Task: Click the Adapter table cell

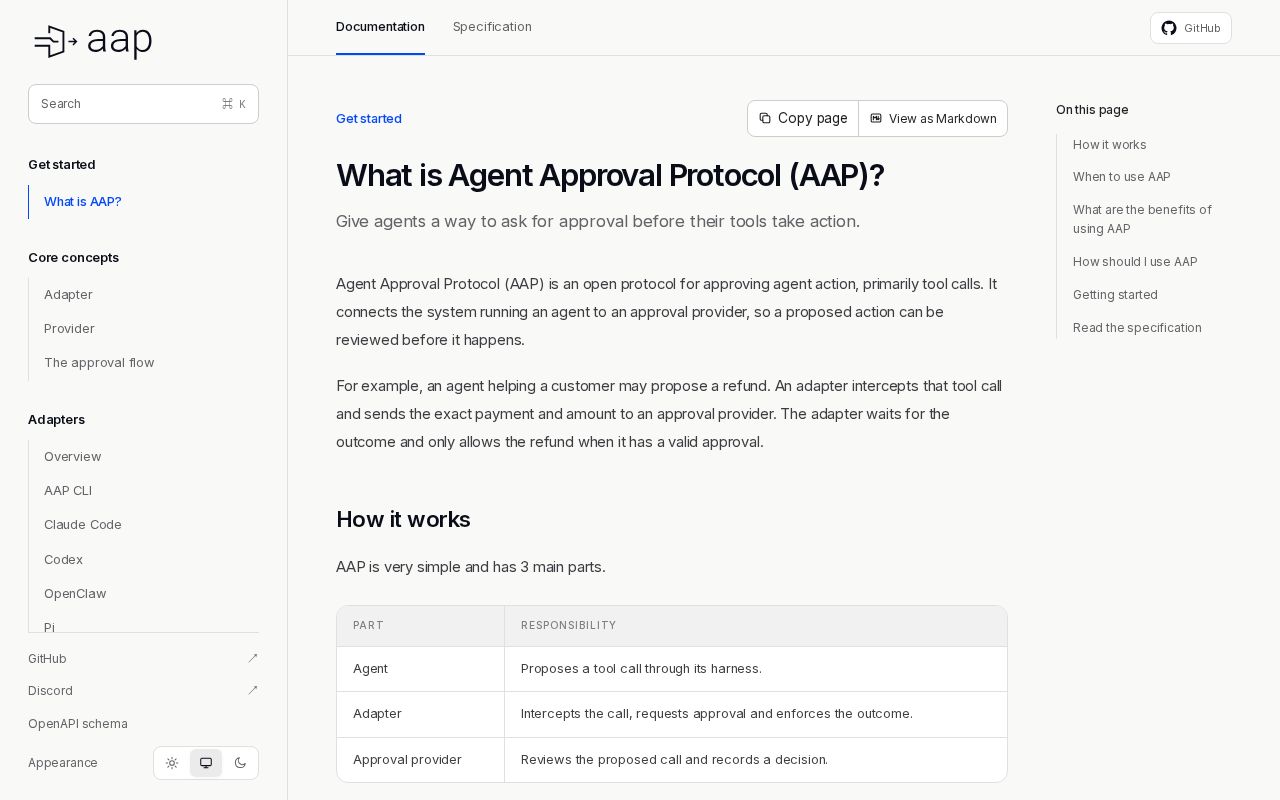Action: tap(421, 714)
